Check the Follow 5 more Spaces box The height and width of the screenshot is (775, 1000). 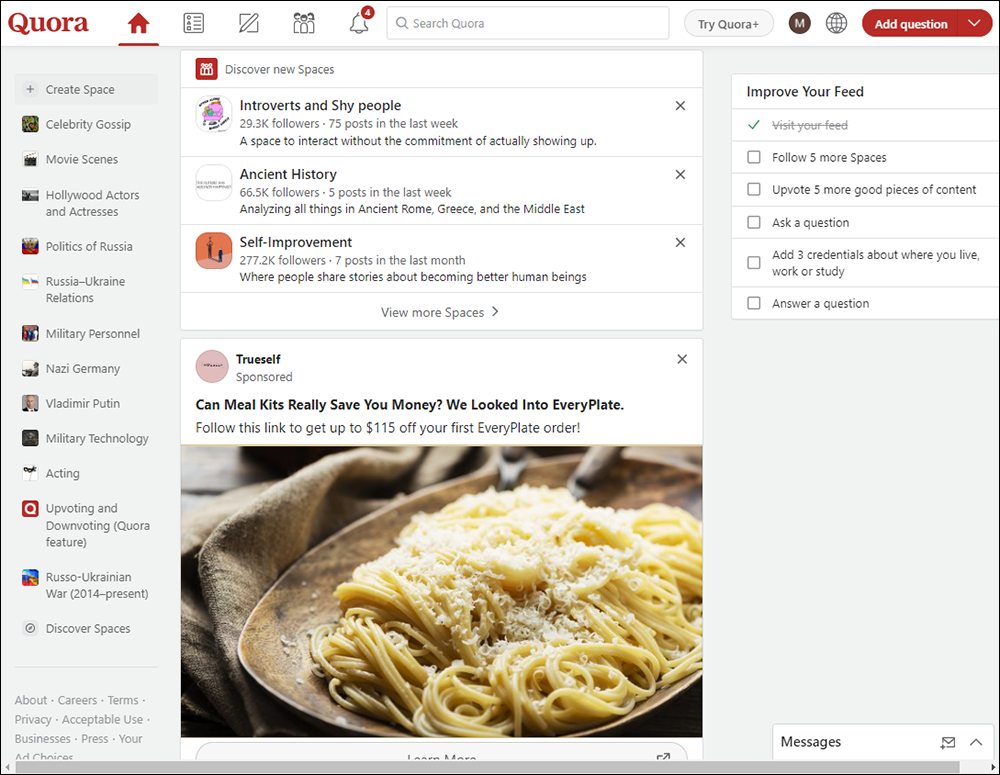(754, 157)
